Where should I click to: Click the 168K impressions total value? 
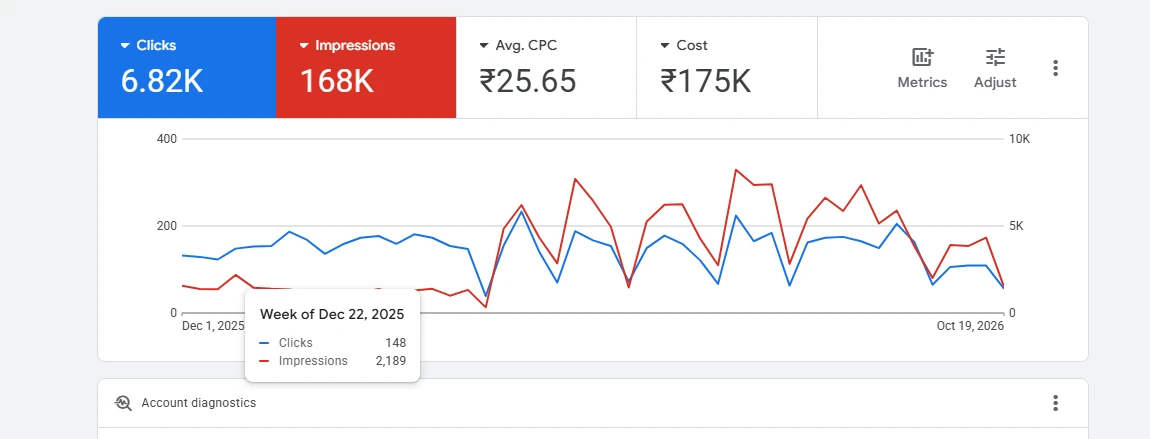pos(337,81)
